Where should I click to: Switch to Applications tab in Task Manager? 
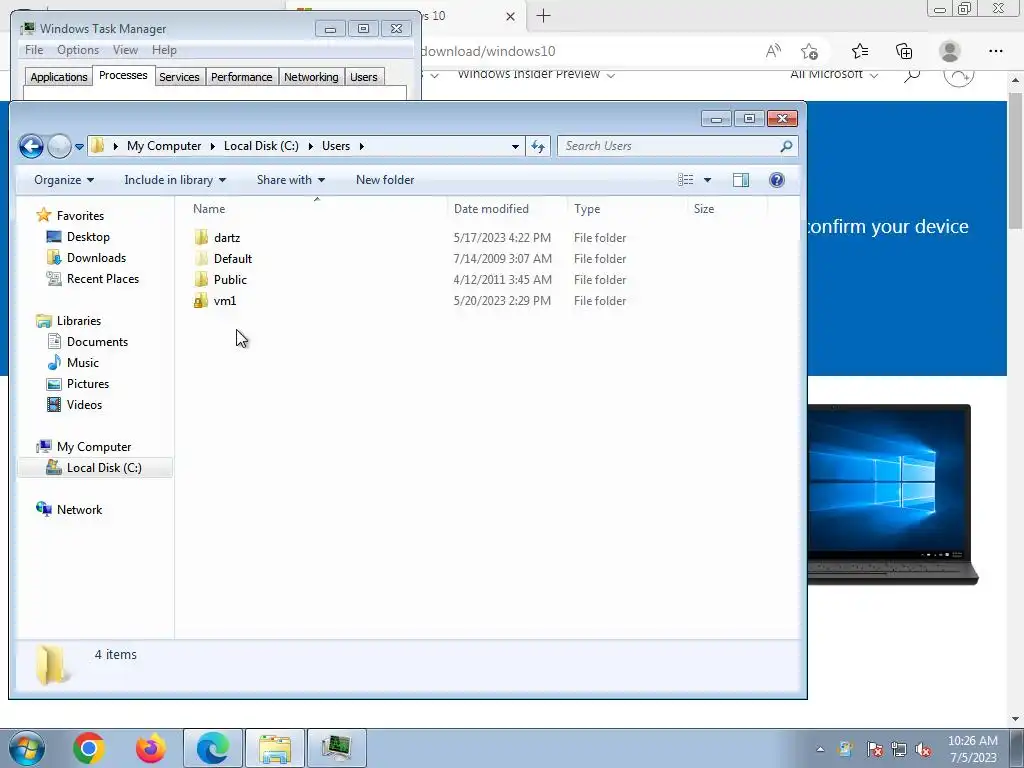pos(59,77)
